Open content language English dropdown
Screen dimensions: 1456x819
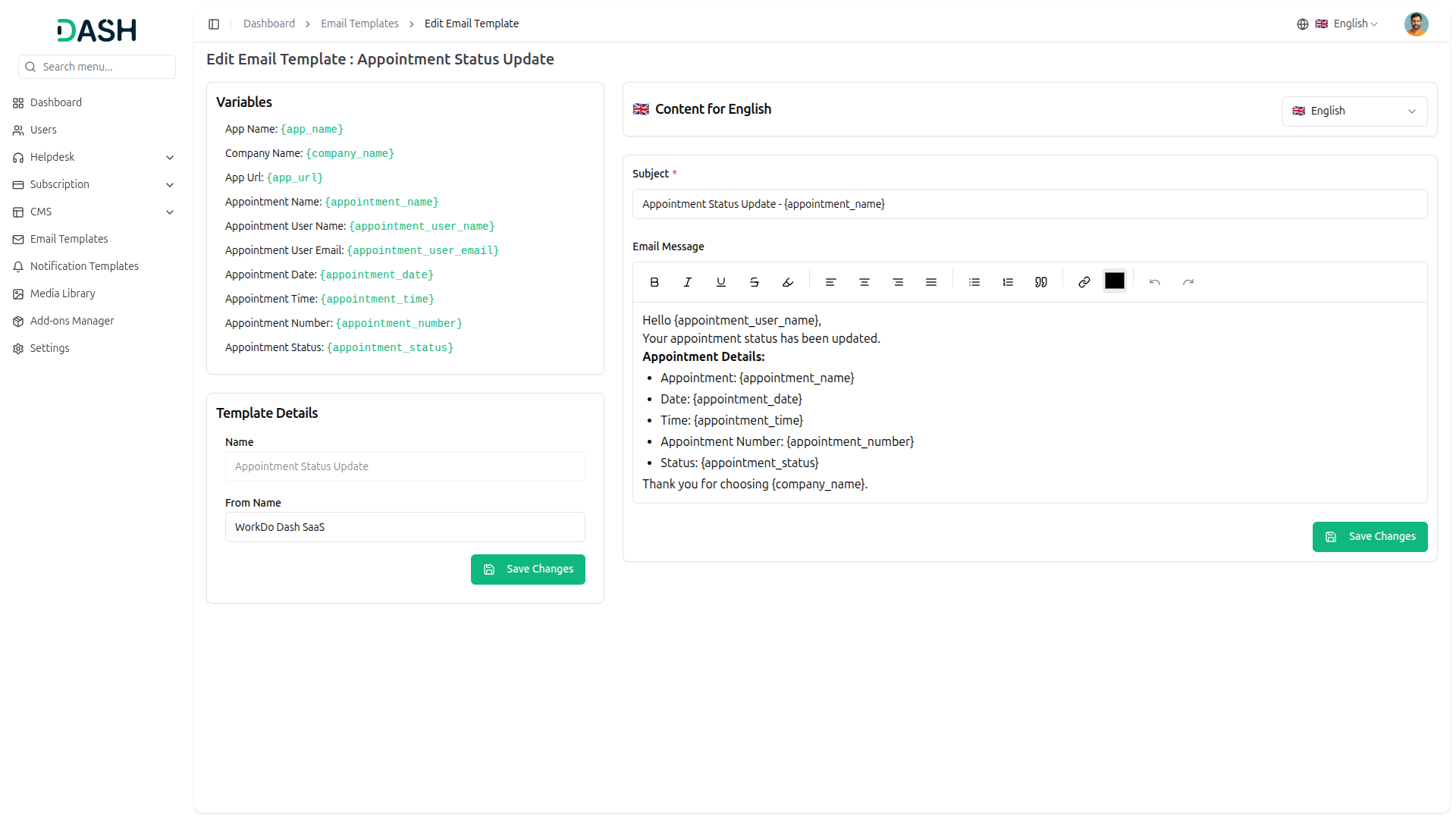click(x=1354, y=111)
